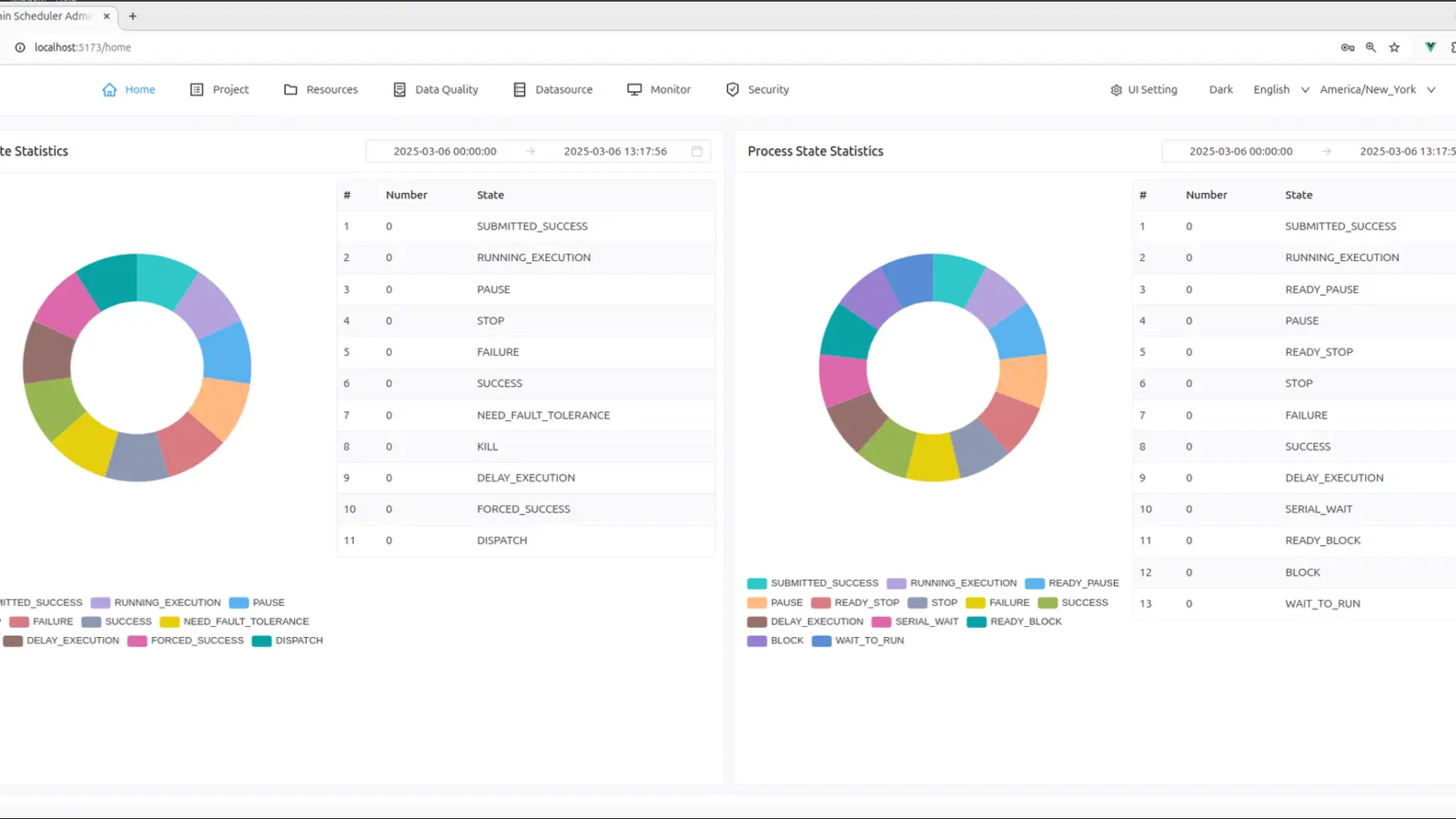Bookmark this page with the star icon
The width and height of the screenshot is (1456, 819).
pyautogui.click(x=1394, y=47)
